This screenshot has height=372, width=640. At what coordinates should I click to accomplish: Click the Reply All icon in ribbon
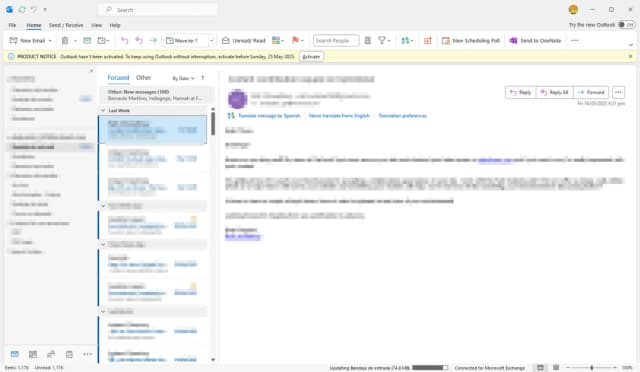coord(139,40)
